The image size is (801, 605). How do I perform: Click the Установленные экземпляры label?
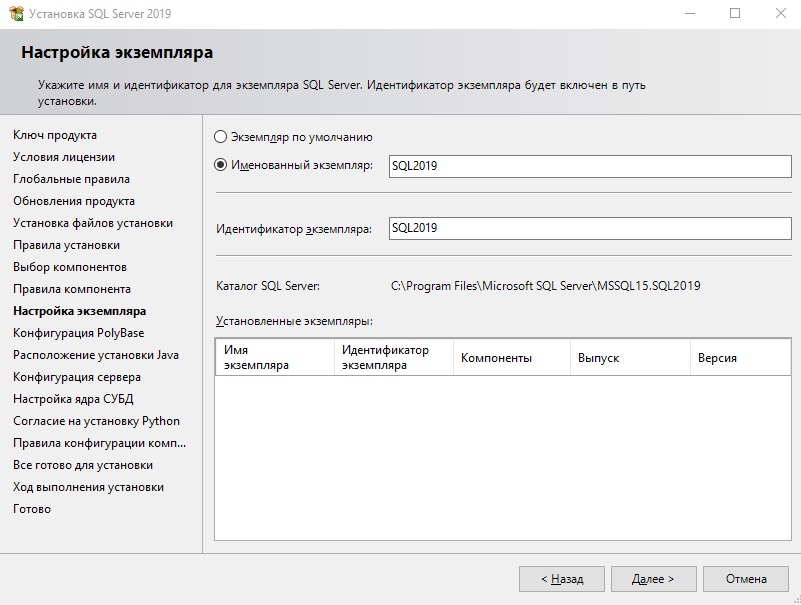294,321
